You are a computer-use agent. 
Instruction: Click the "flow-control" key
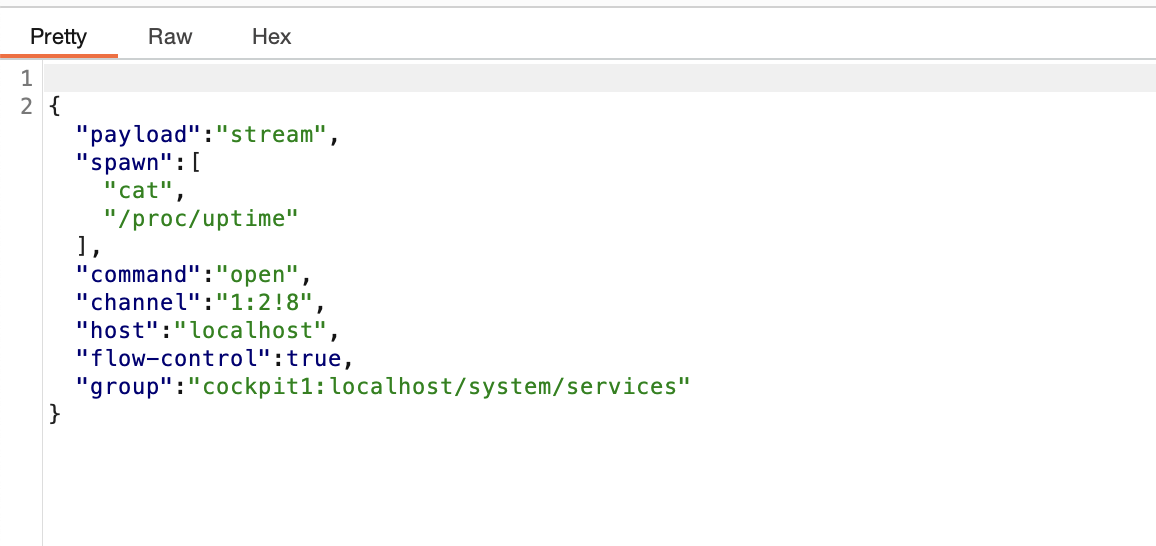click(173, 359)
